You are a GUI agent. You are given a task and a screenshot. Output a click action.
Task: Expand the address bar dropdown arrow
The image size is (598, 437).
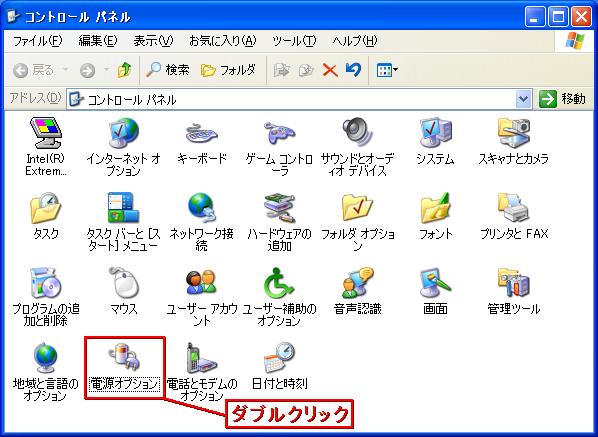[524, 100]
